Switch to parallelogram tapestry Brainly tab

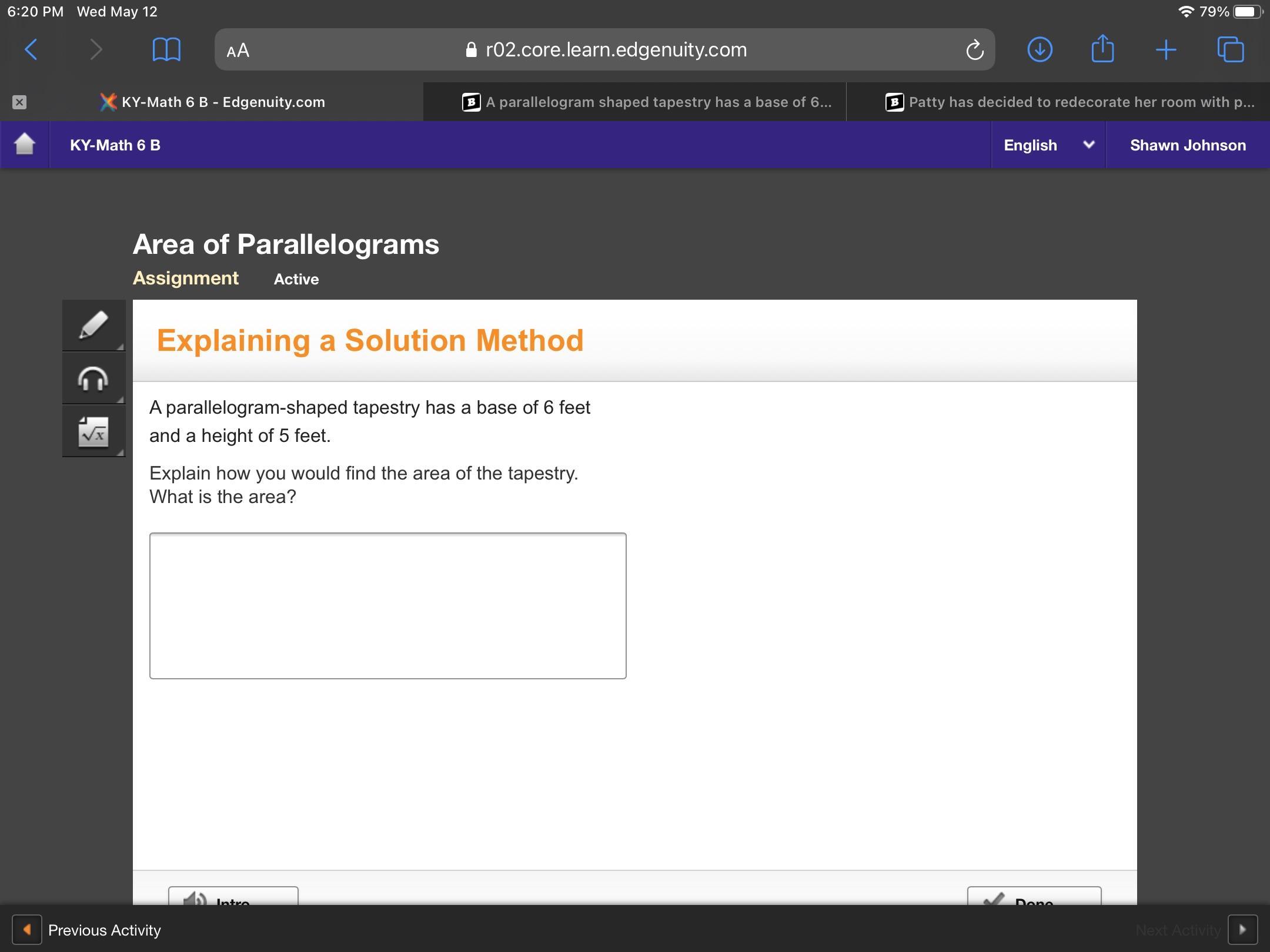tap(647, 102)
